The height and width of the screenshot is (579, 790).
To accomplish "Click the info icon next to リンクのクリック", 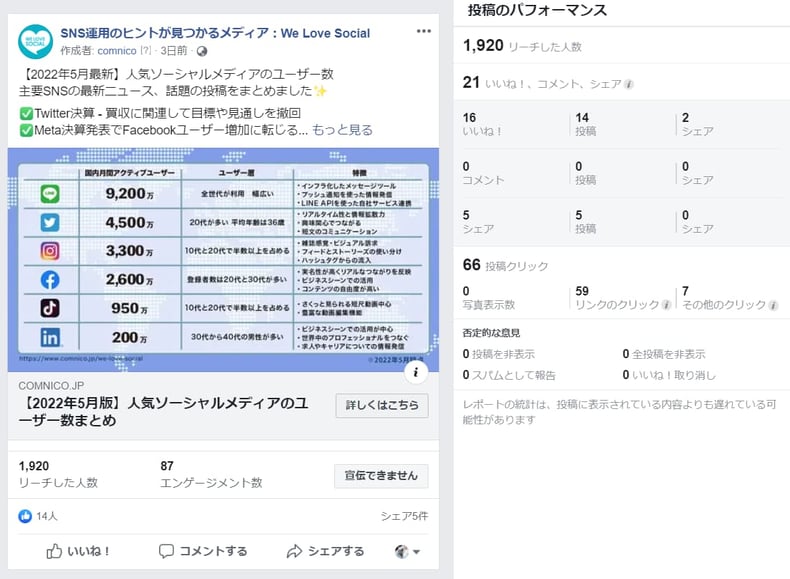I will (x=666, y=305).
